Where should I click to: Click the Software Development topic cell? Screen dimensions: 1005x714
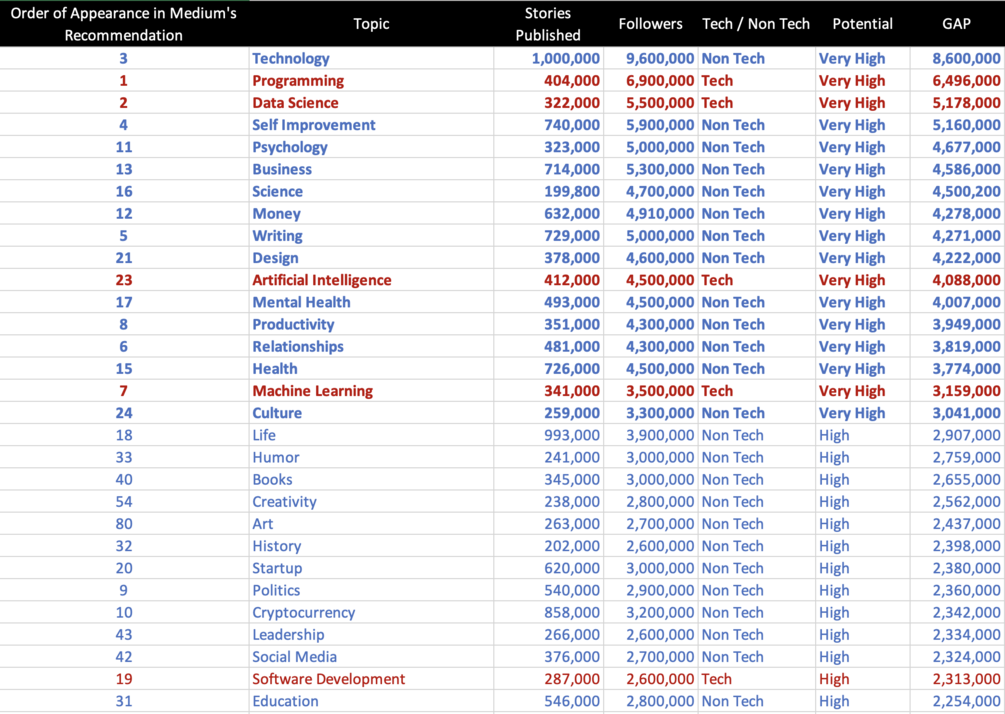pos(329,679)
